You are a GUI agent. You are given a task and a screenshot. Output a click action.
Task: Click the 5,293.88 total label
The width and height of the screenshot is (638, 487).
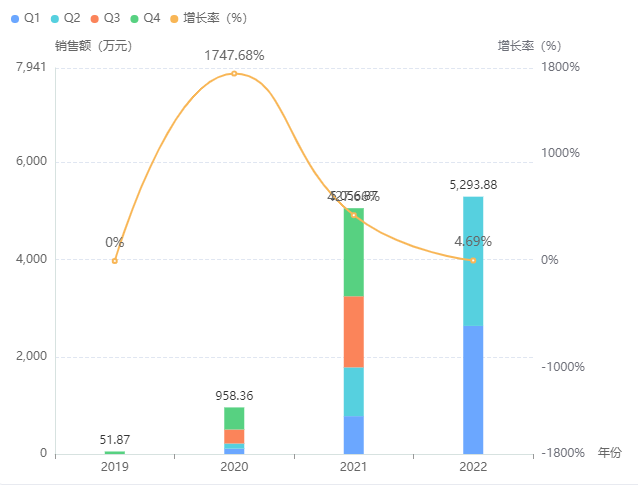click(473, 185)
